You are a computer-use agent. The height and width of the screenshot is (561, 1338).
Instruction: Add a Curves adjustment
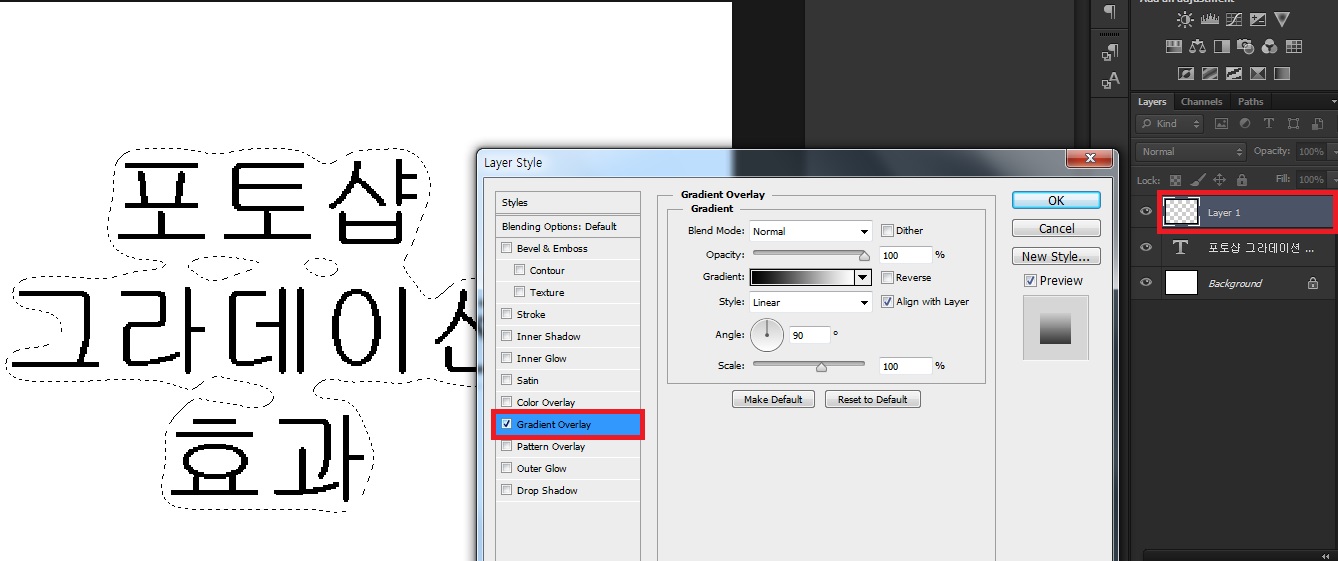[x=1234, y=19]
